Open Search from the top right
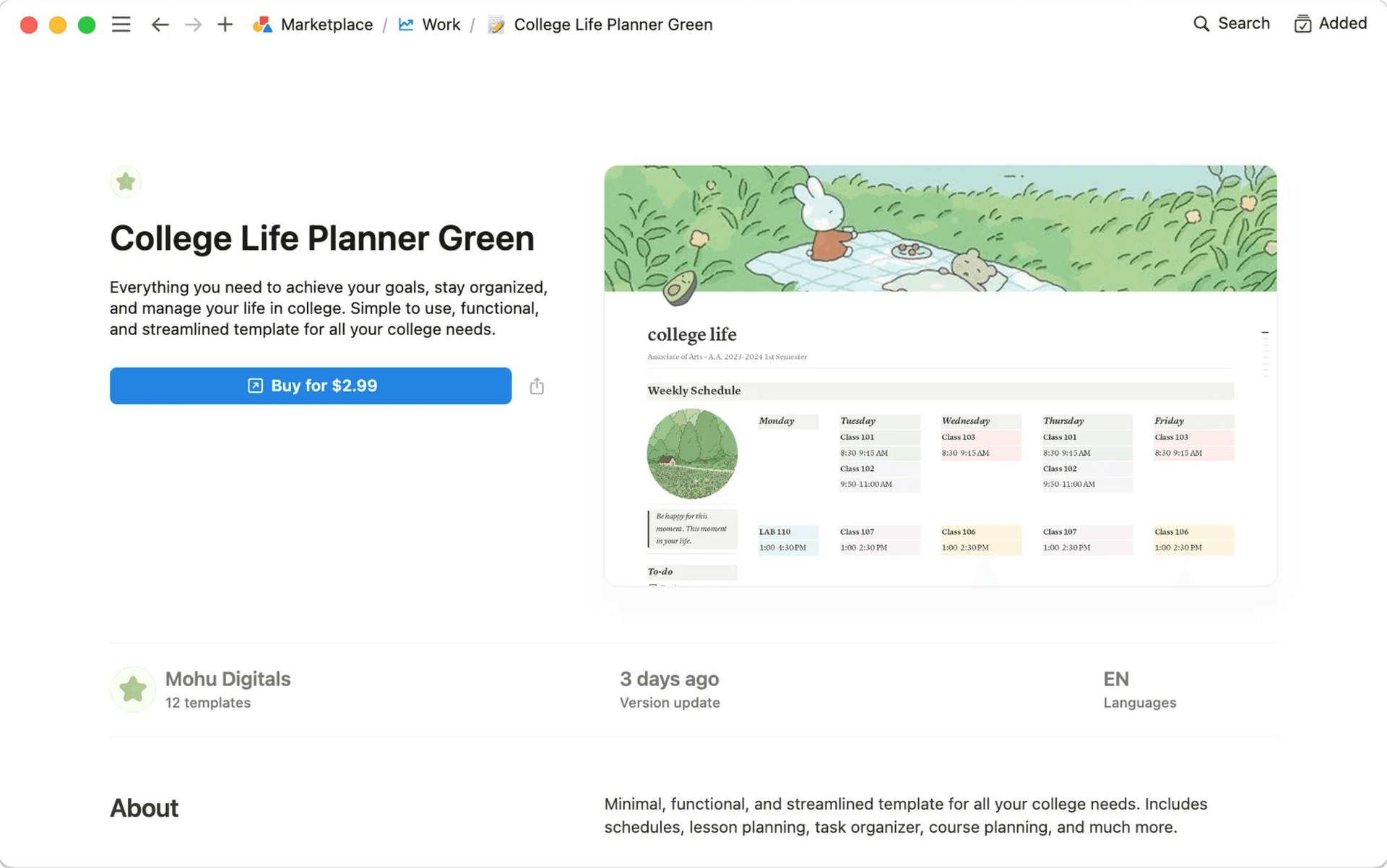 [x=1230, y=23]
